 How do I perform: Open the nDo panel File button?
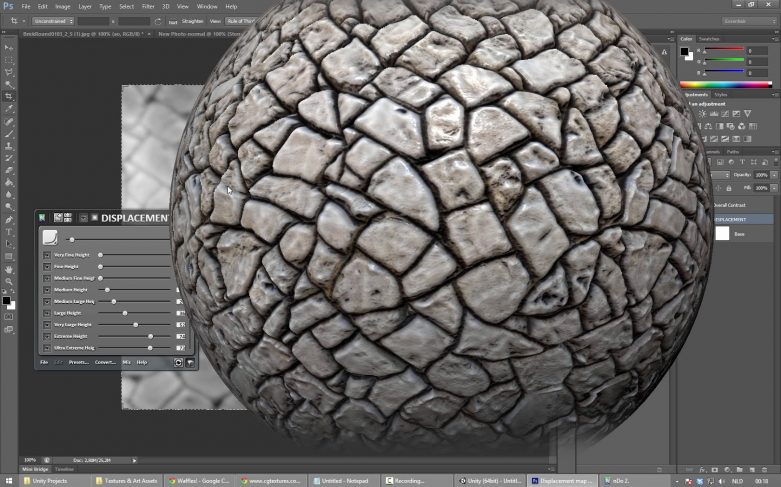click(44, 363)
